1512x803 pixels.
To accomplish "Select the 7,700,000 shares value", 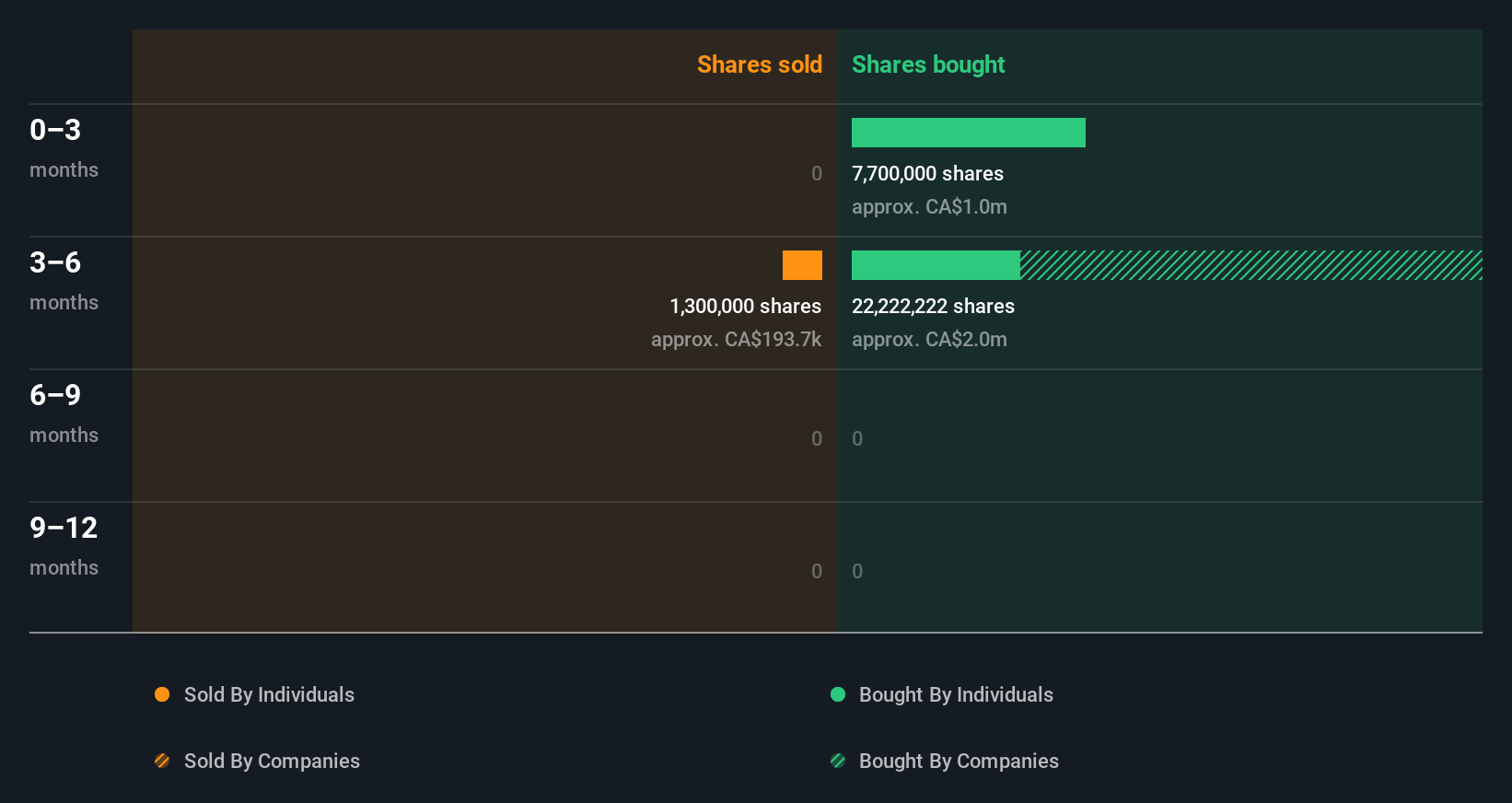I will 927,173.
